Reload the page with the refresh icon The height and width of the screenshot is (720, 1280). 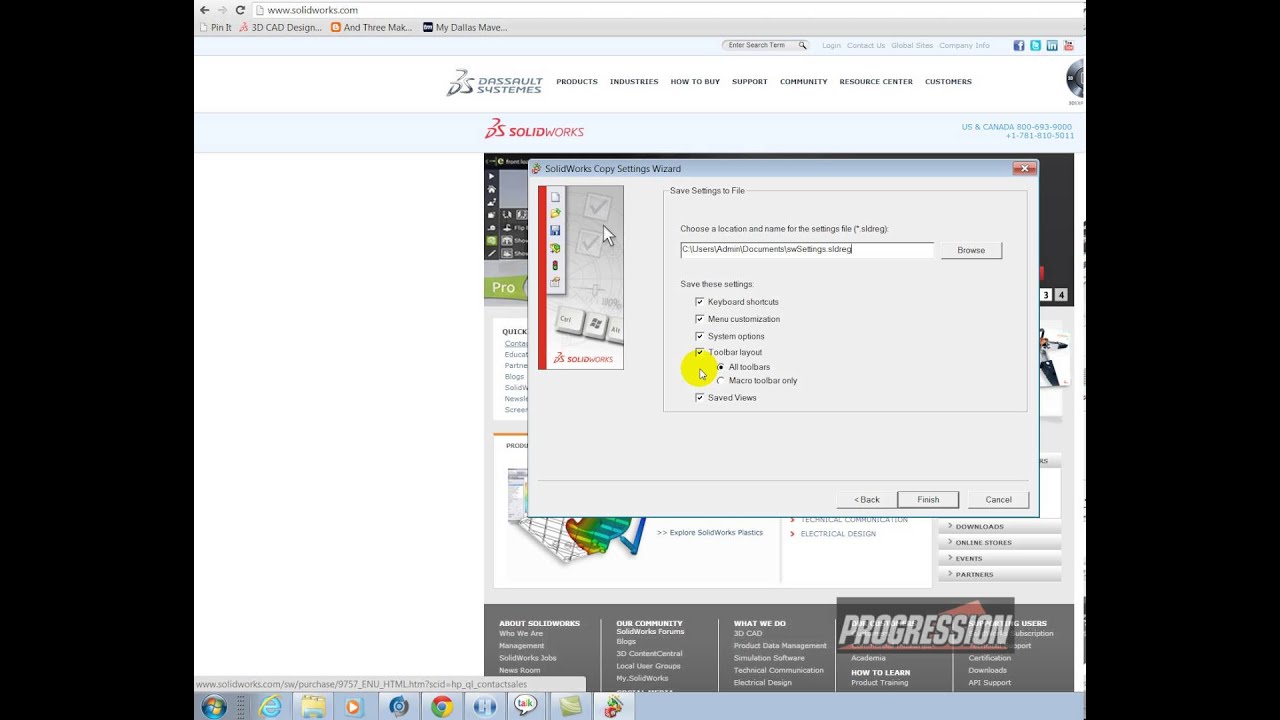coord(240,10)
